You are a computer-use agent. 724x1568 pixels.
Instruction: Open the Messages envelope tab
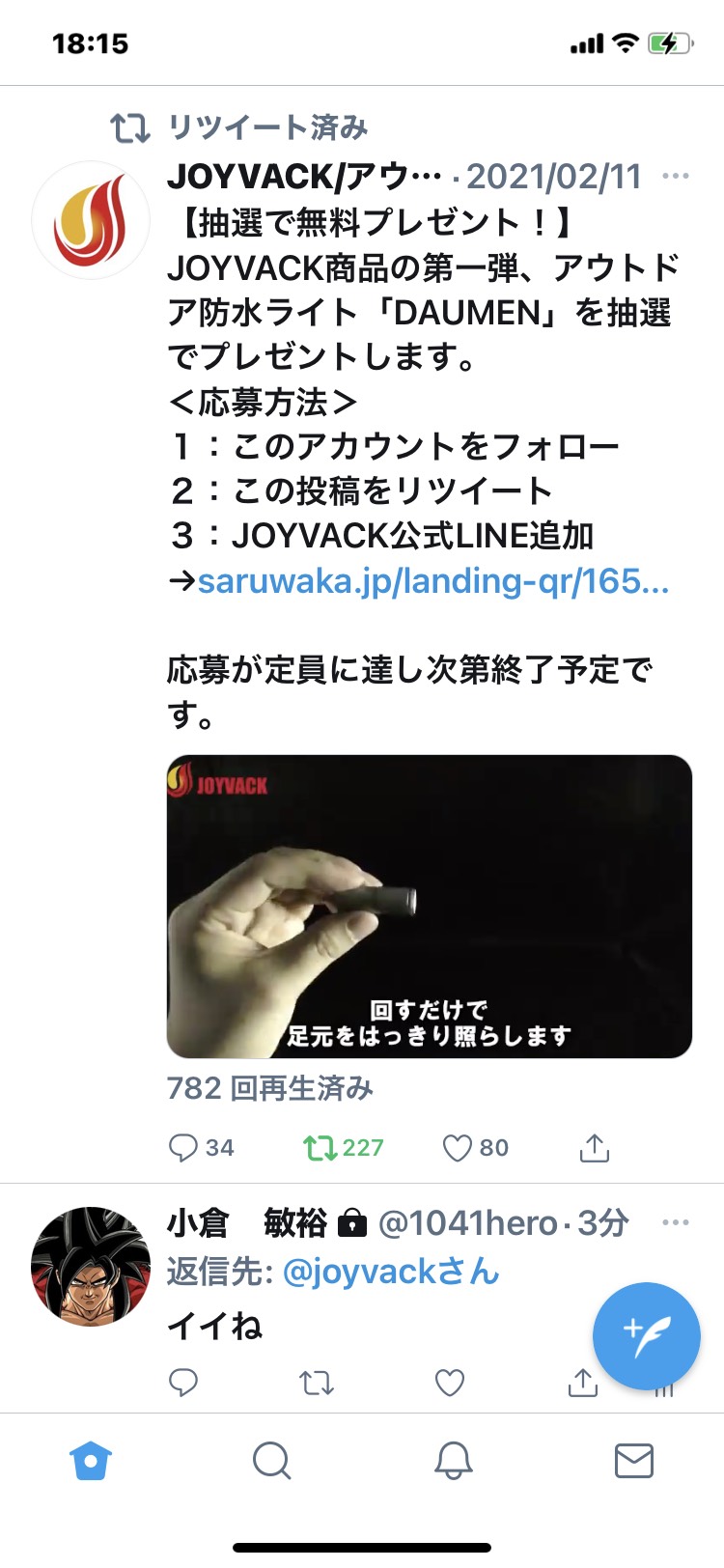tap(634, 1461)
